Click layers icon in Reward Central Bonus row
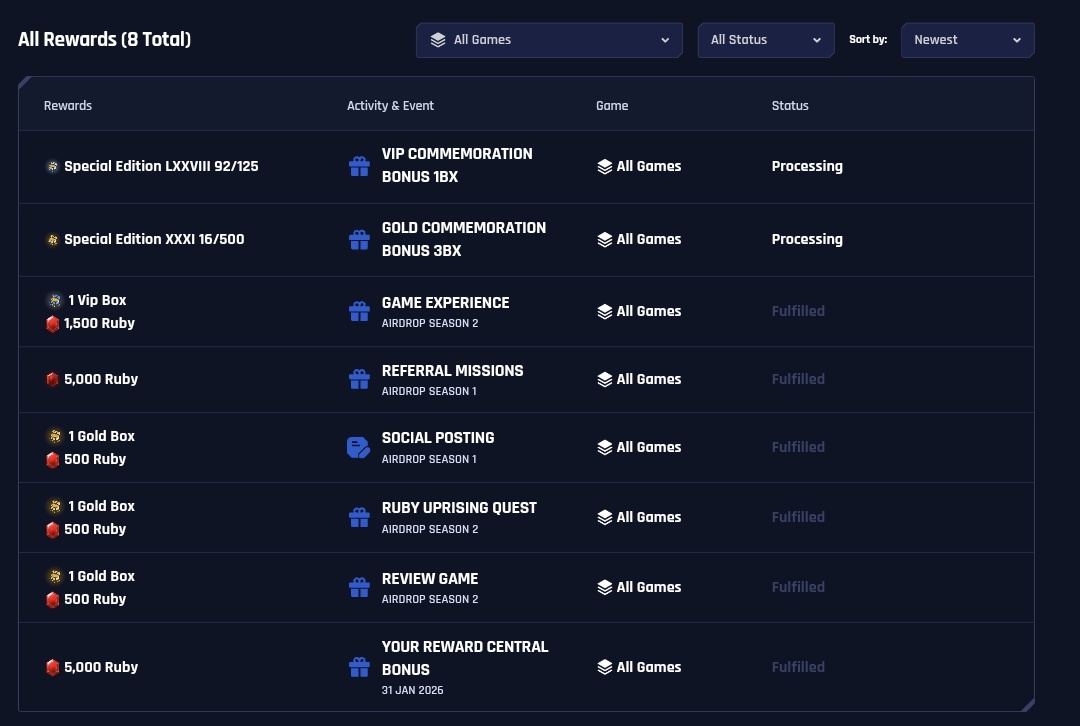Screen dimensions: 1080x726 605,667
